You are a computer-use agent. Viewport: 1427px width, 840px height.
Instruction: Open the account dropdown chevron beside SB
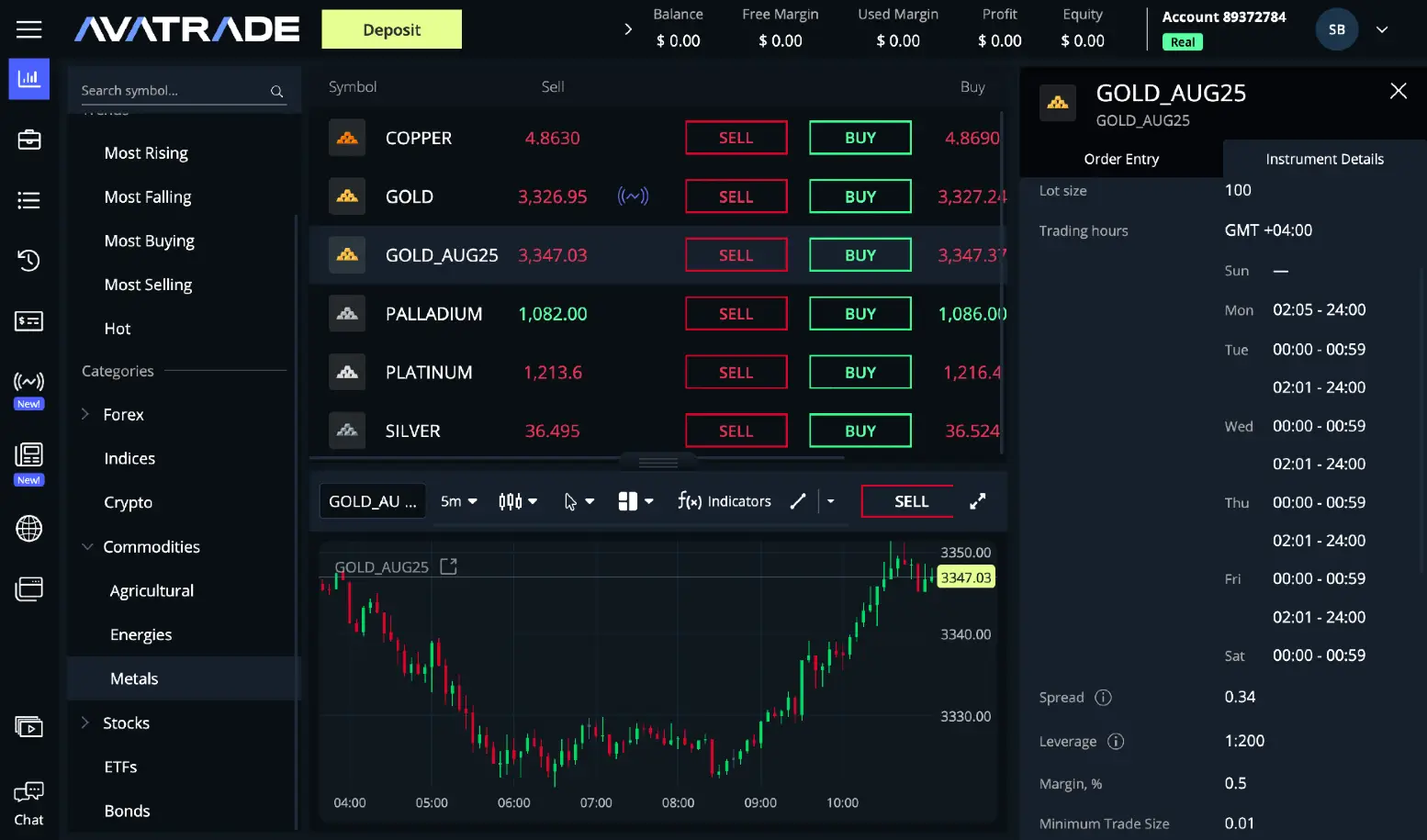pos(1382,29)
